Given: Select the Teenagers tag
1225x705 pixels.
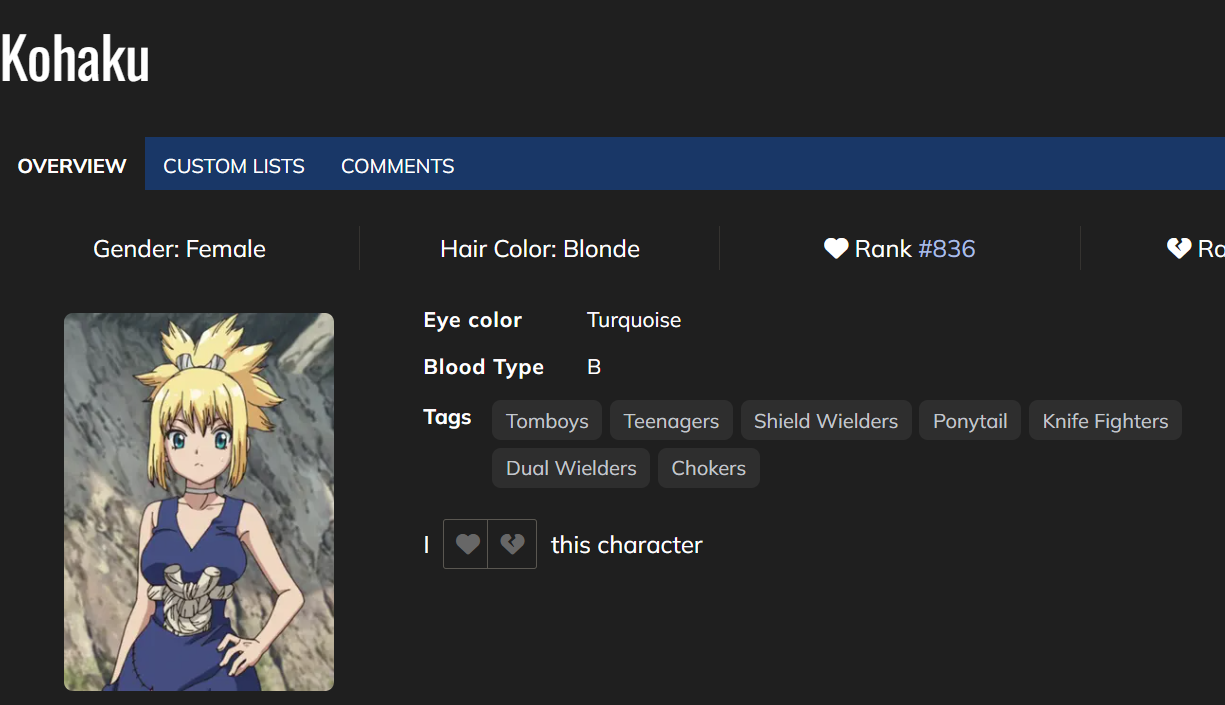Looking at the screenshot, I should pyautogui.click(x=671, y=421).
